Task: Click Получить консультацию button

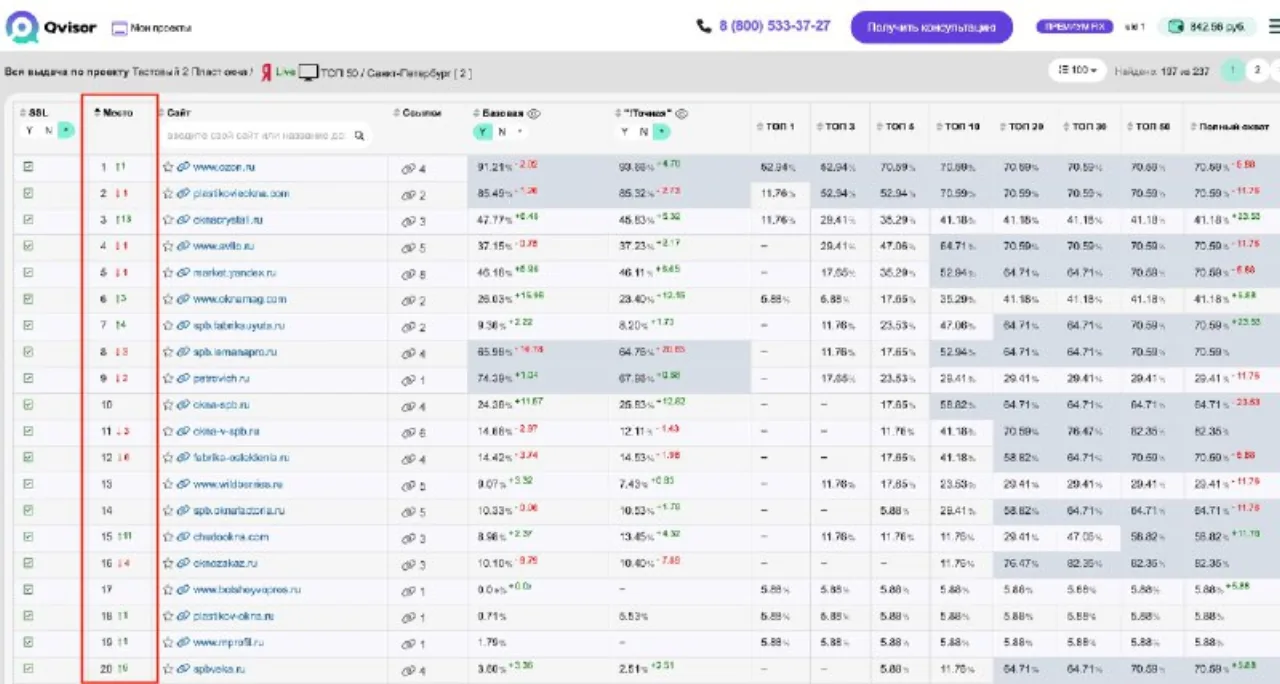Action: (931, 27)
